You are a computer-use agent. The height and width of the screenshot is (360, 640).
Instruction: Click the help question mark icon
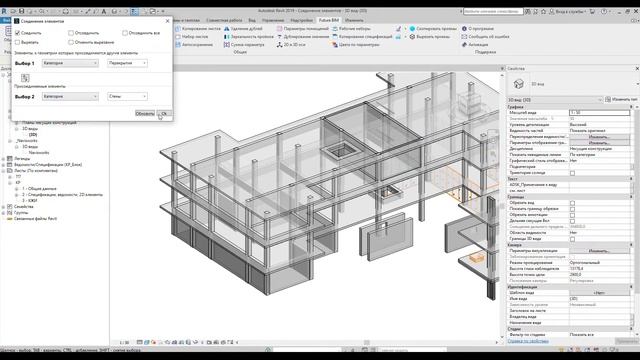pyautogui.click(x=604, y=11)
